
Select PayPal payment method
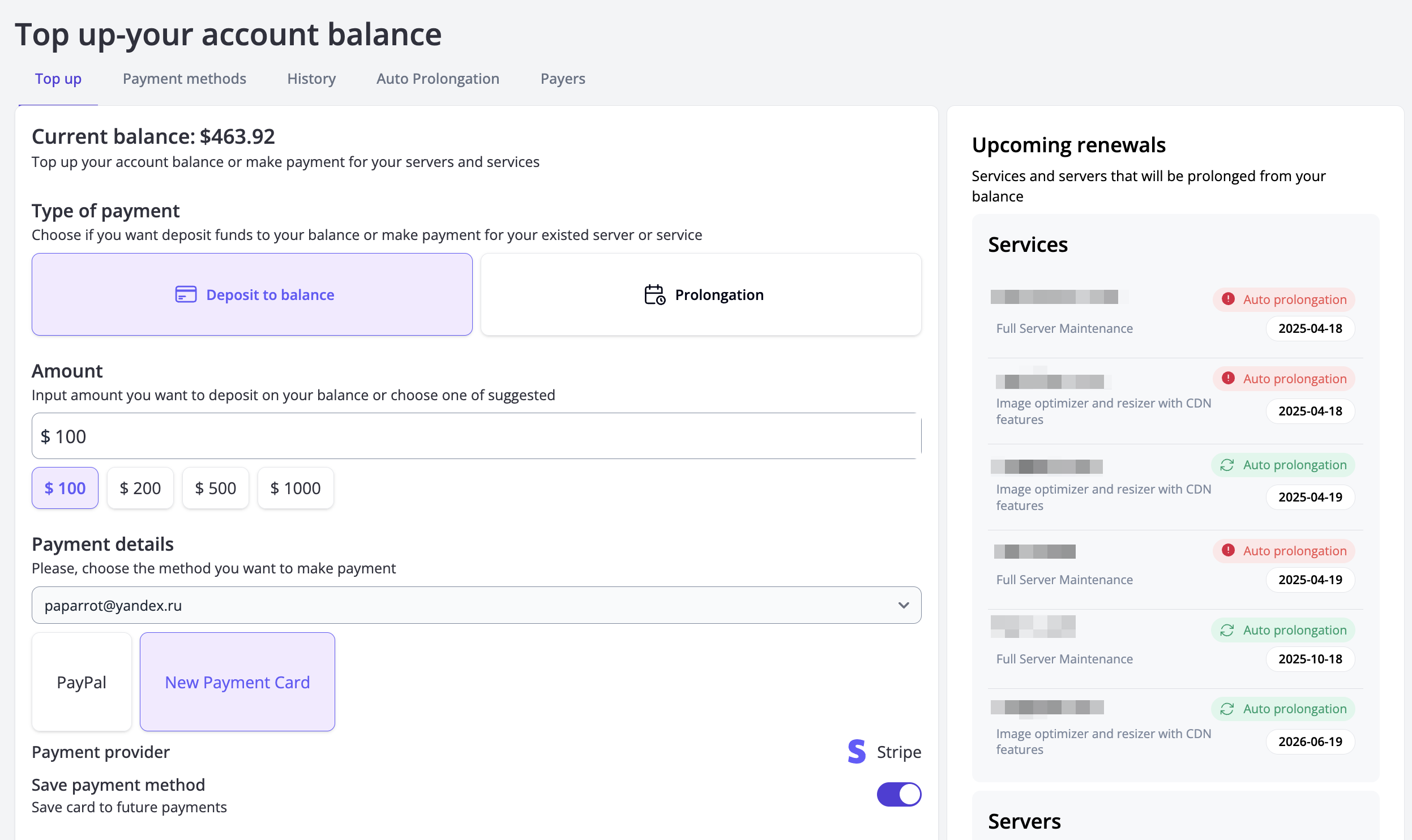pyautogui.click(x=82, y=682)
